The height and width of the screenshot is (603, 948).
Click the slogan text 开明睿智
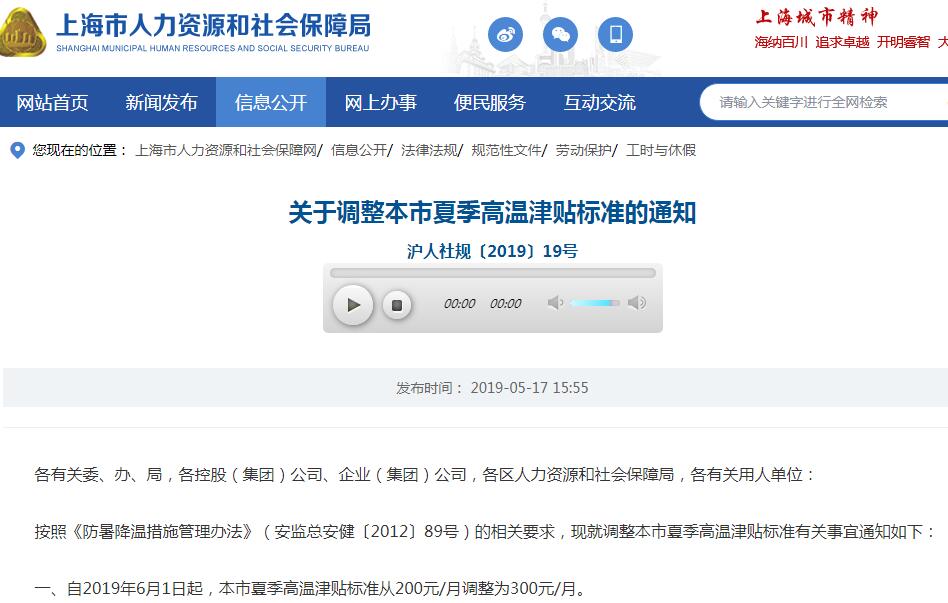click(x=903, y=42)
